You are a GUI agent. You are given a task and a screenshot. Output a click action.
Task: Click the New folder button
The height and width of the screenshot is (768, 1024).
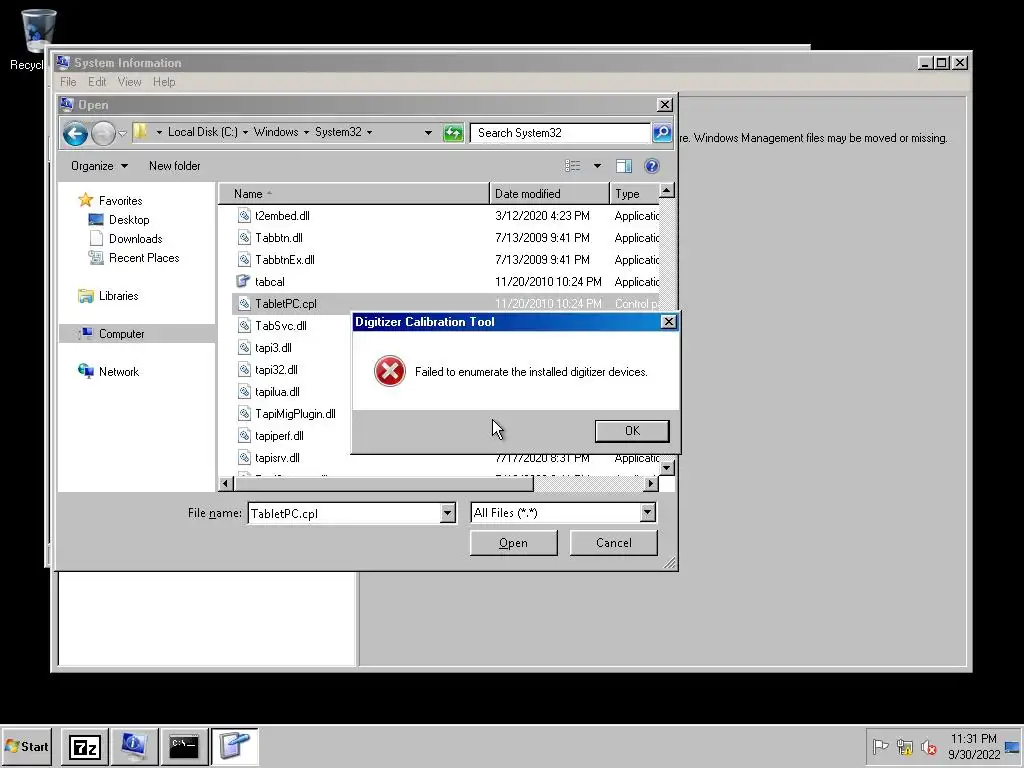(x=174, y=166)
